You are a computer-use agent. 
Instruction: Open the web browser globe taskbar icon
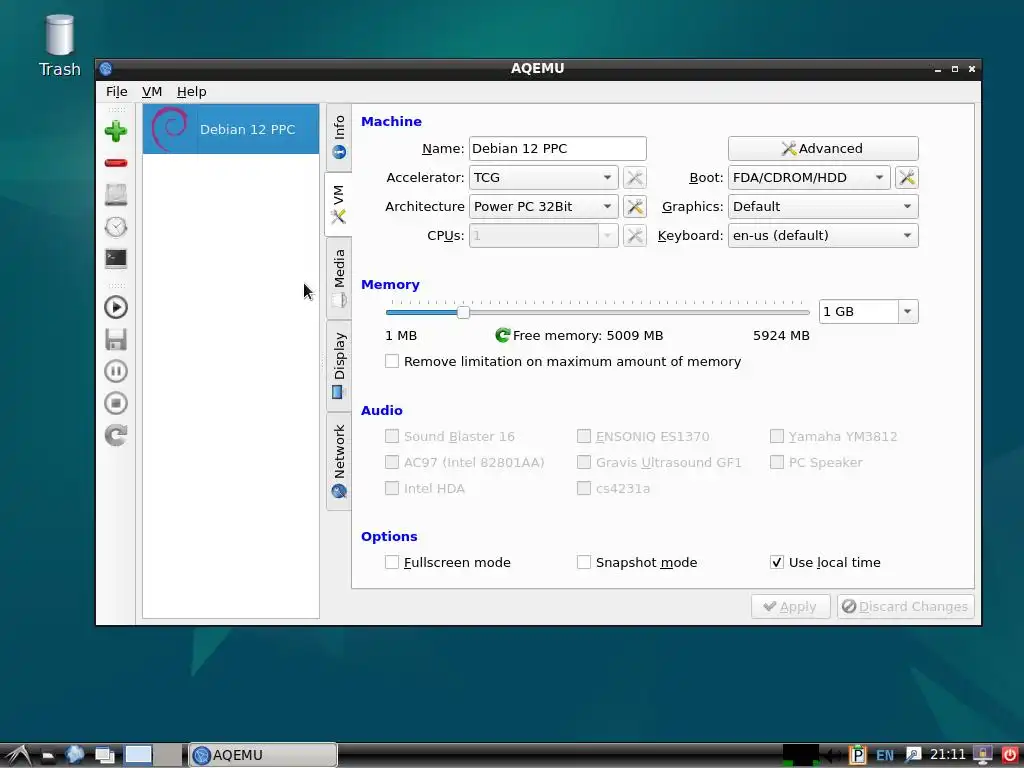(74, 755)
